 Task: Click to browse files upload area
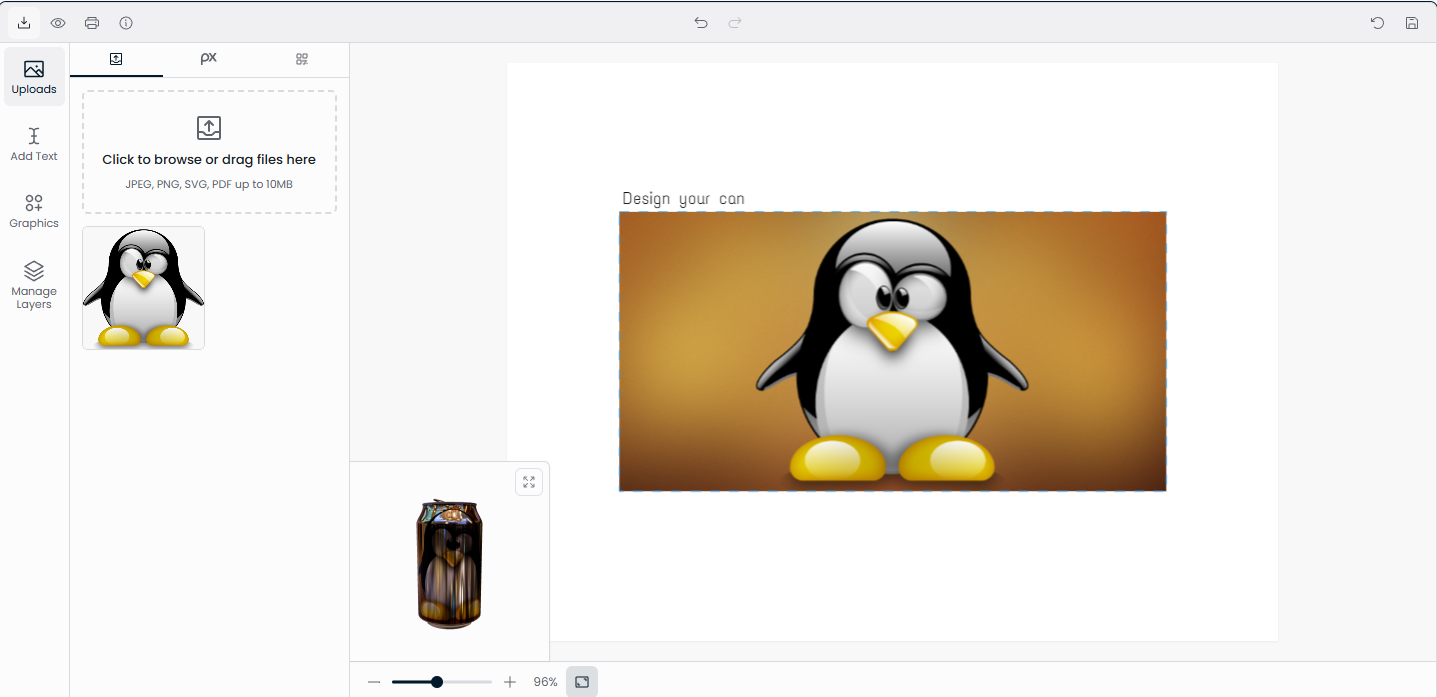[x=209, y=152]
